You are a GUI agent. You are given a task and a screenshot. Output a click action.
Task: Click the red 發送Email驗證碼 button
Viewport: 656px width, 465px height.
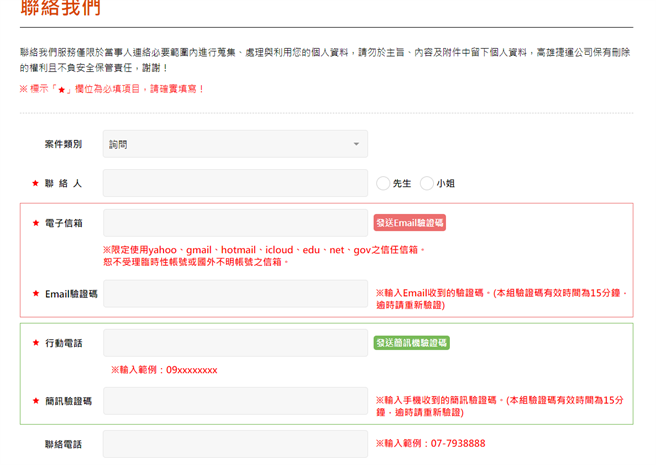pyautogui.click(x=410, y=223)
